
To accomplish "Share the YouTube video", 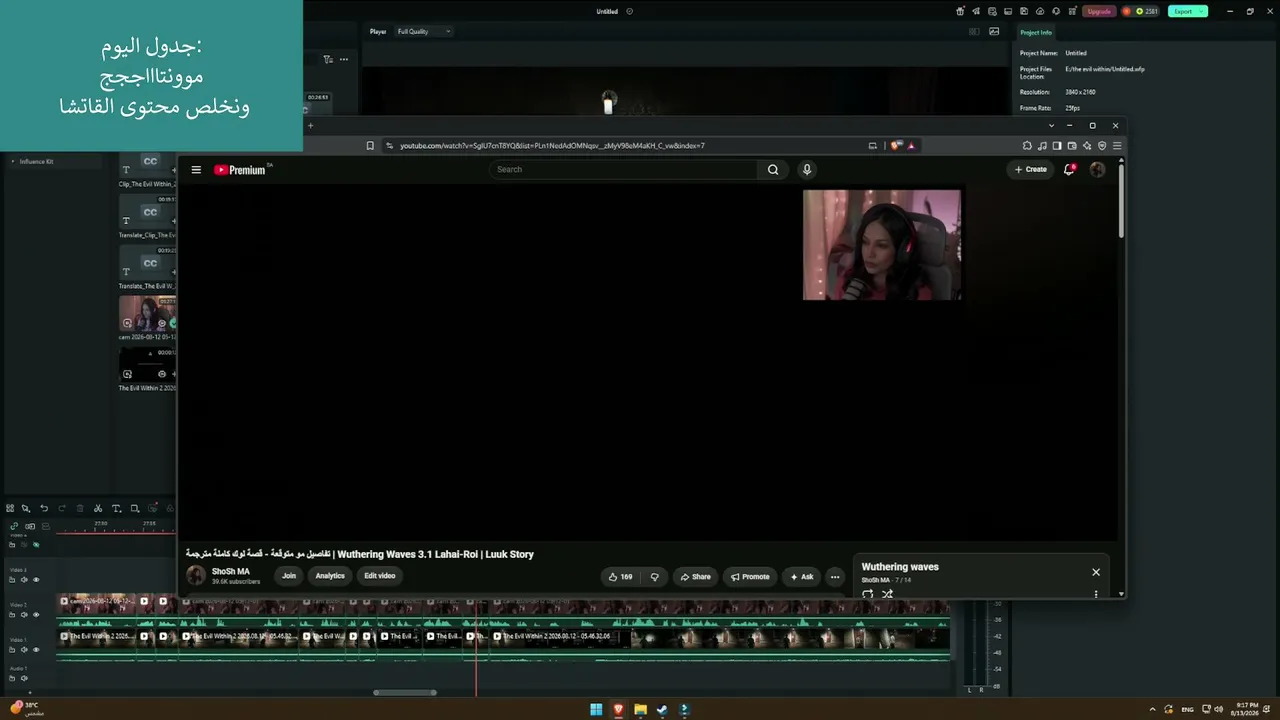I will [695, 577].
